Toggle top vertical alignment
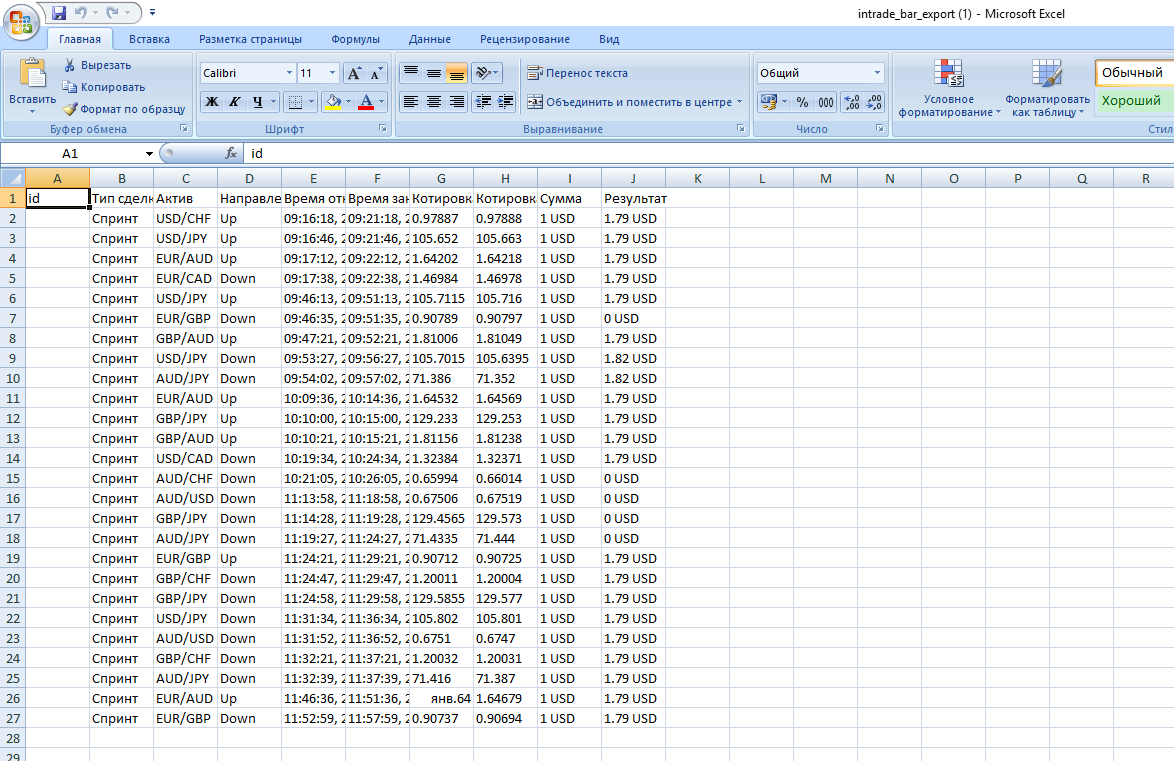The height and width of the screenshot is (761, 1174). tap(410, 73)
